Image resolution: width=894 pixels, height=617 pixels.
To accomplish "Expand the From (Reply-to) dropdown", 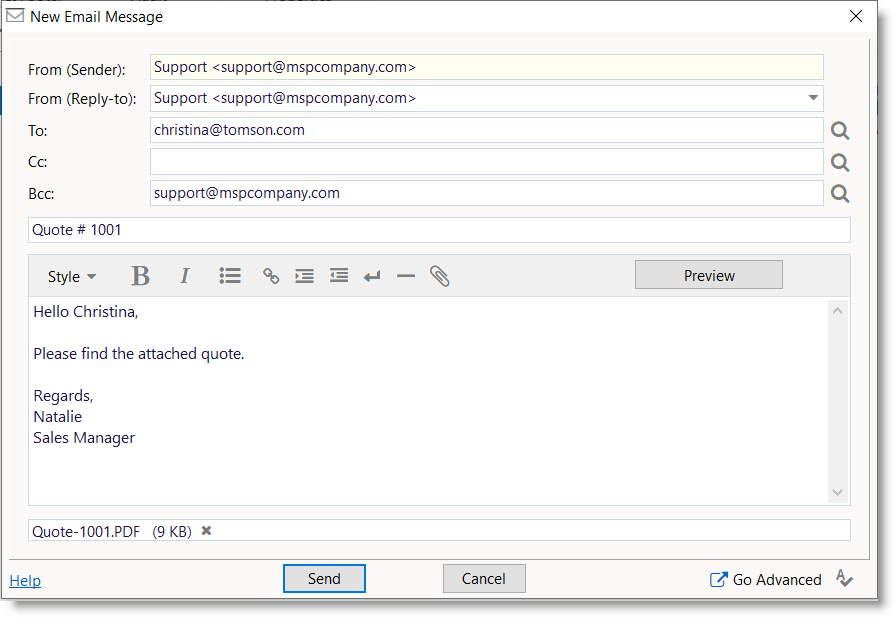I will point(812,98).
